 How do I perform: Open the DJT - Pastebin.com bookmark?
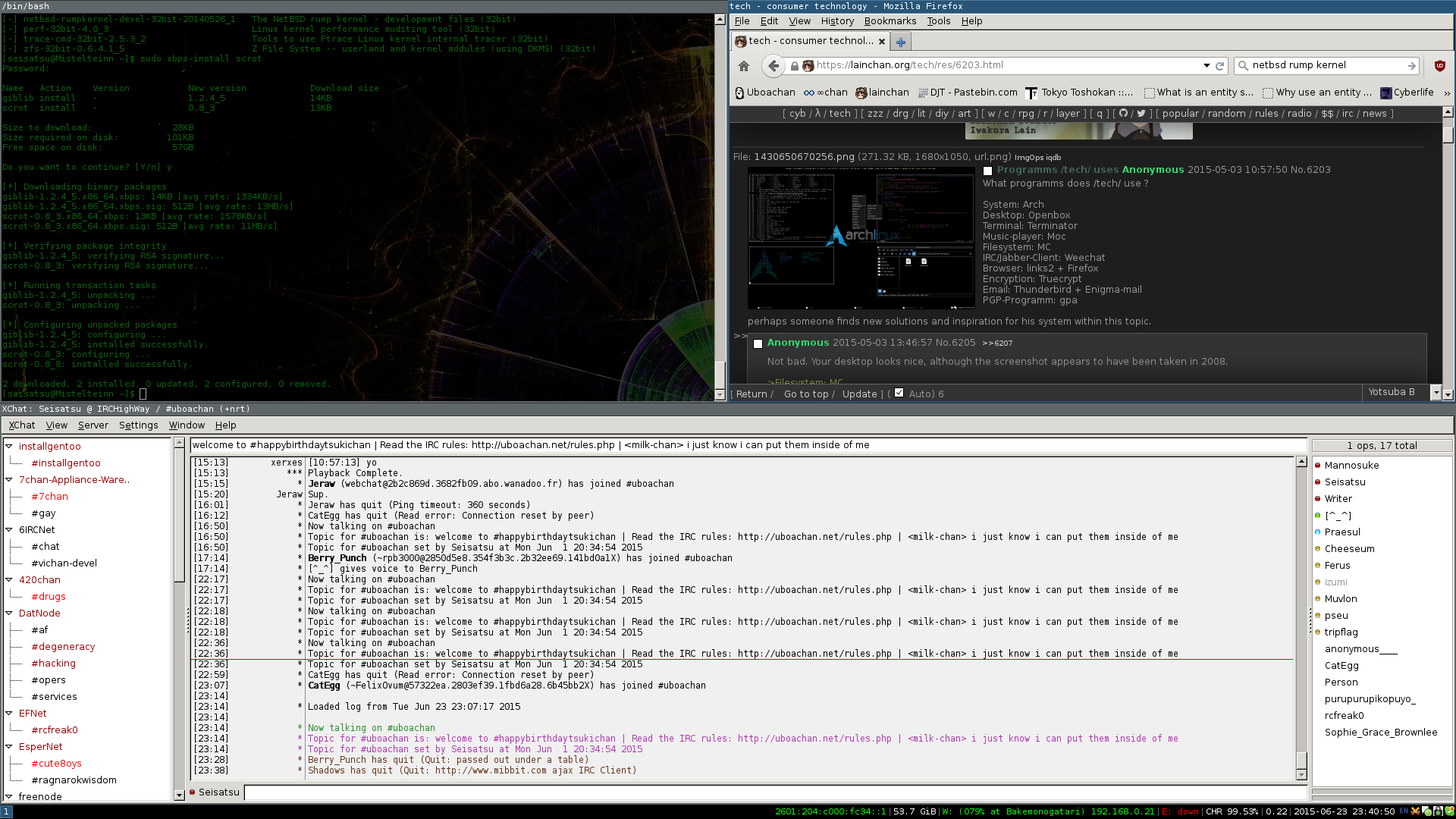pos(967,93)
